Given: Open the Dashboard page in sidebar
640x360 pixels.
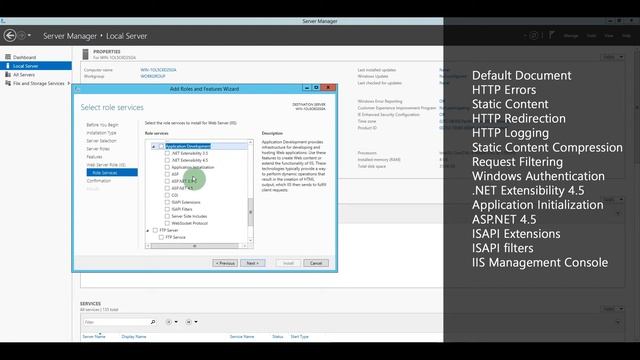Looking at the screenshot, I should click(x=24, y=57).
